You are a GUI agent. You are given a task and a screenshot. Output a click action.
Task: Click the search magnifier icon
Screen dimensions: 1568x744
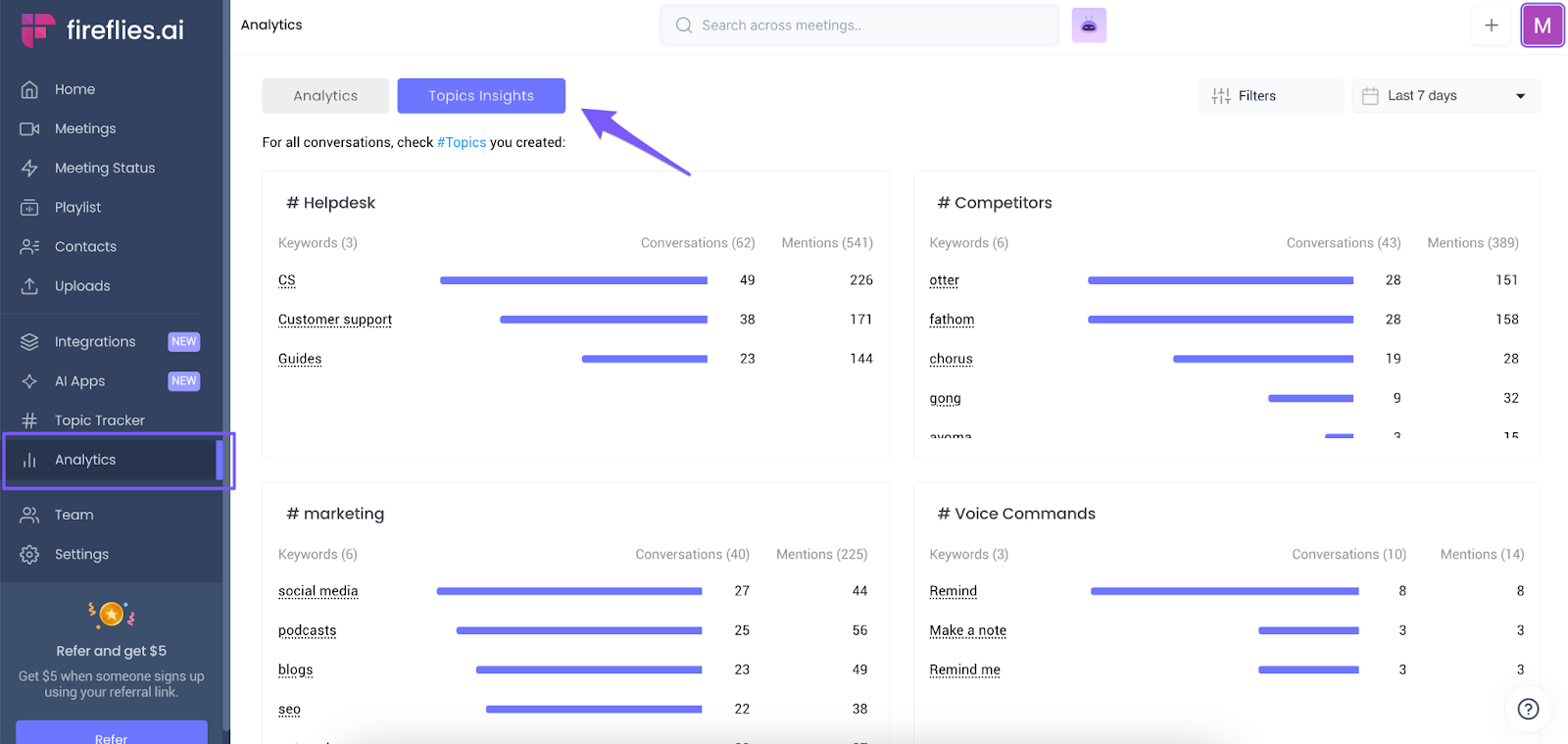click(x=684, y=25)
